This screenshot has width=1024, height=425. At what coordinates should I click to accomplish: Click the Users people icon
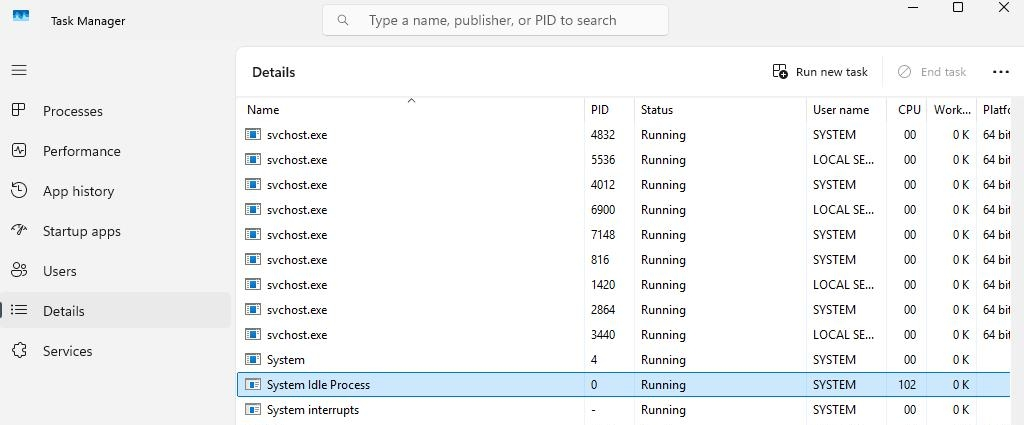coord(19,270)
